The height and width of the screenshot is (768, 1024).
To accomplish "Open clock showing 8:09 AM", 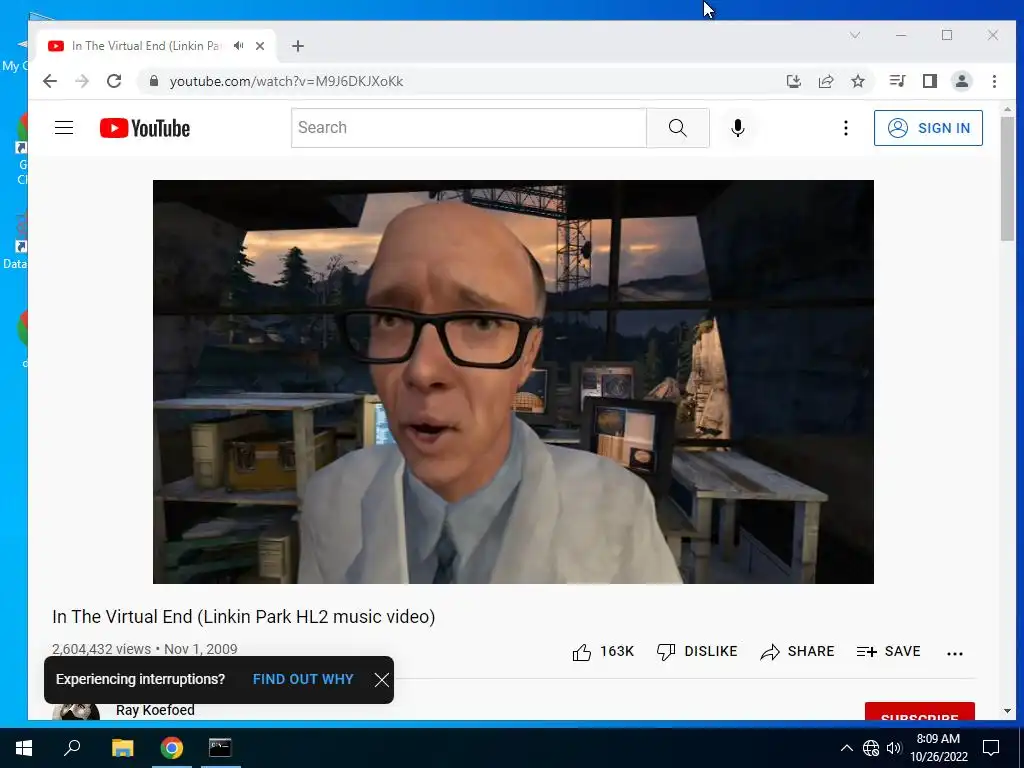I will pyautogui.click(x=939, y=748).
